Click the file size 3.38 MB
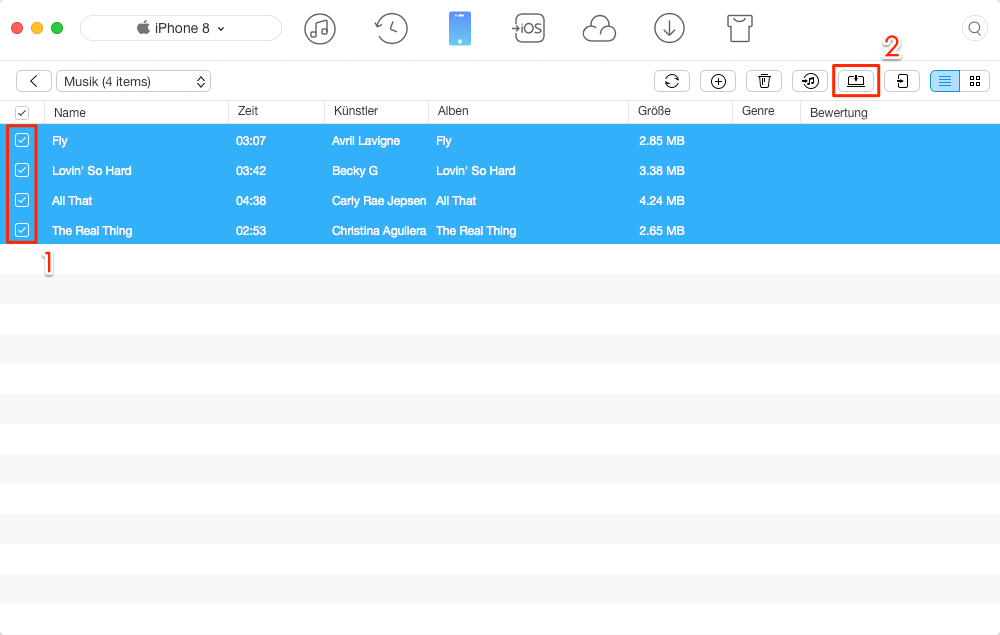This screenshot has width=1000, height=635. [662, 171]
